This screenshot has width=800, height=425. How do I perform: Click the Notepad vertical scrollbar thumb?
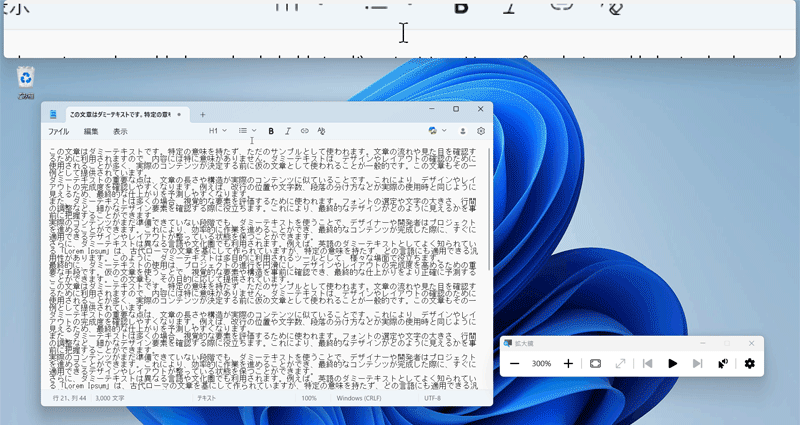(x=489, y=209)
